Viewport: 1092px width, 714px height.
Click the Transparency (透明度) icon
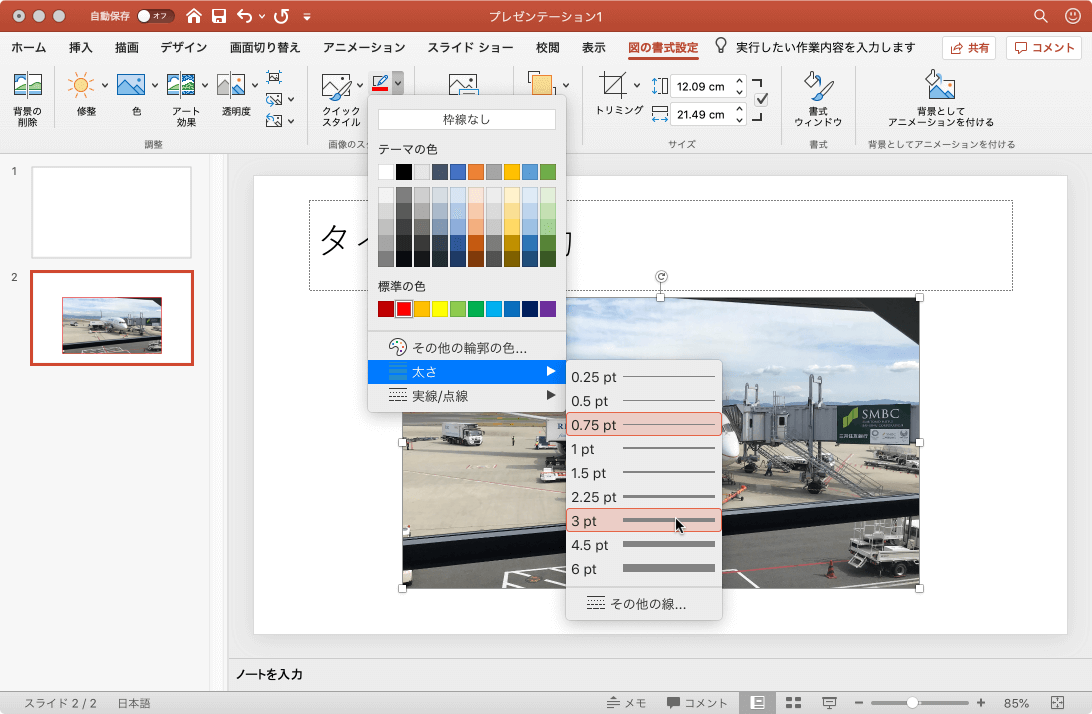click(x=231, y=86)
